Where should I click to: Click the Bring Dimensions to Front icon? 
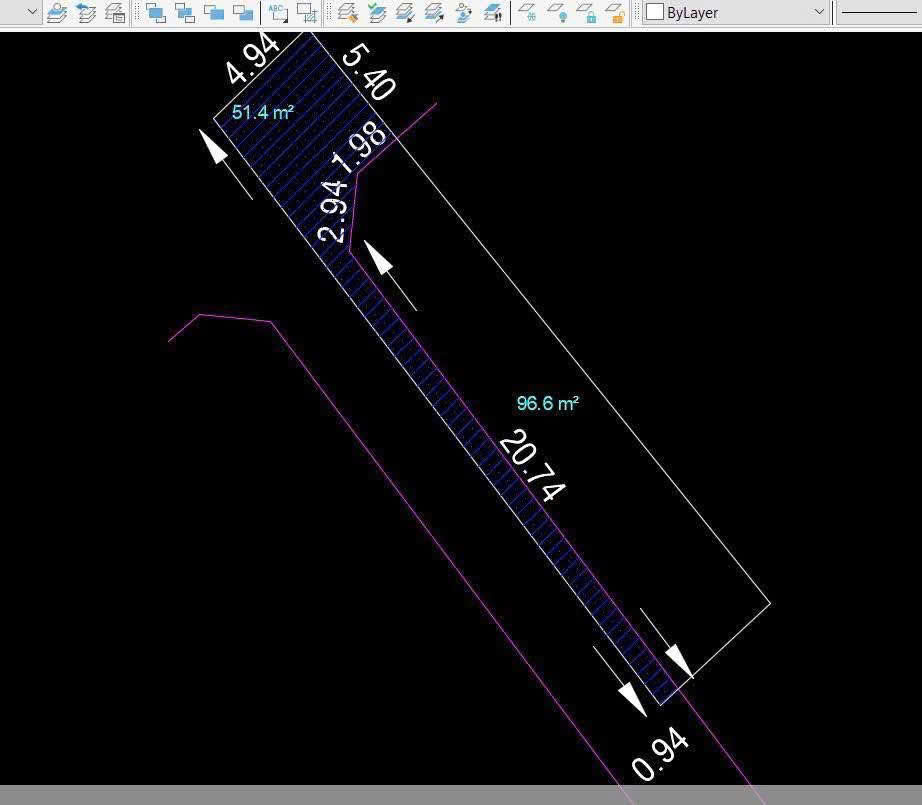tap(307, 13)
